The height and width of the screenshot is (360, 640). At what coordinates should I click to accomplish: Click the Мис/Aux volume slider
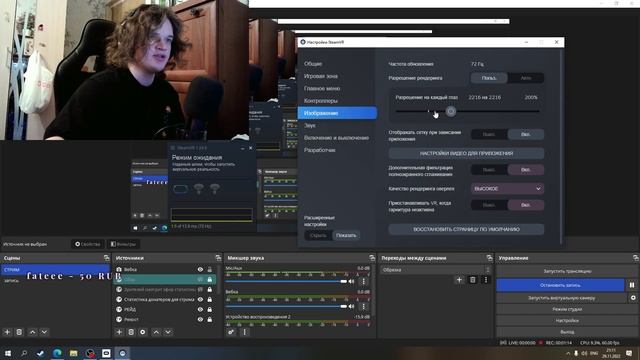(x=286, y=282)
